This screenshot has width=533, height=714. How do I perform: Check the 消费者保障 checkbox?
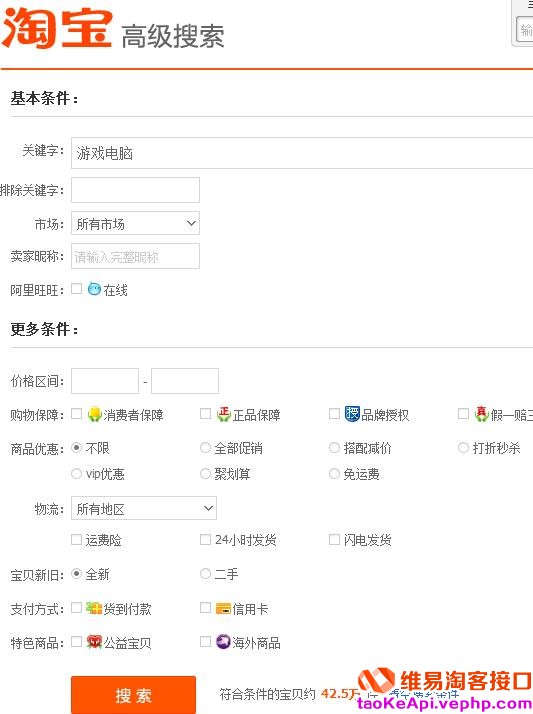(x=76, y=413)
